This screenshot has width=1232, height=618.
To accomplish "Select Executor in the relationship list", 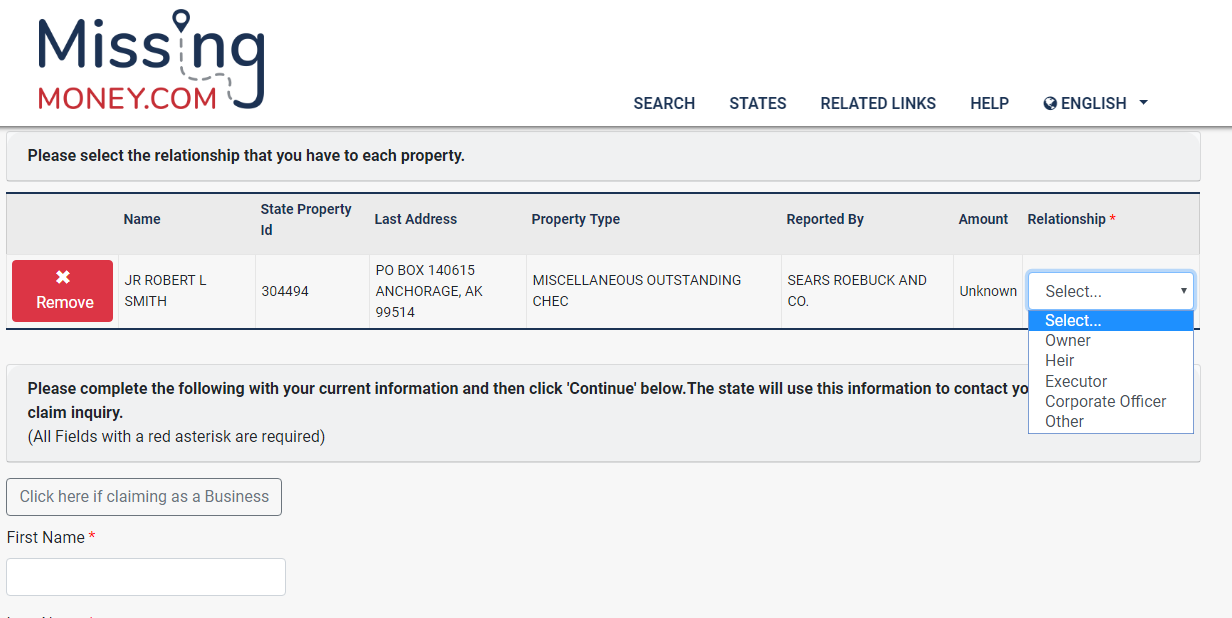I will [1075, 381].
